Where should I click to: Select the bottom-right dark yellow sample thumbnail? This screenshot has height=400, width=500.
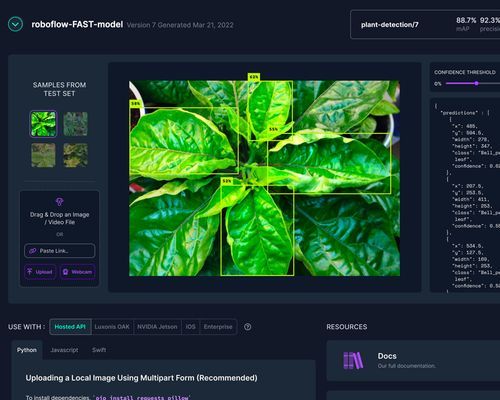[76, 155]
